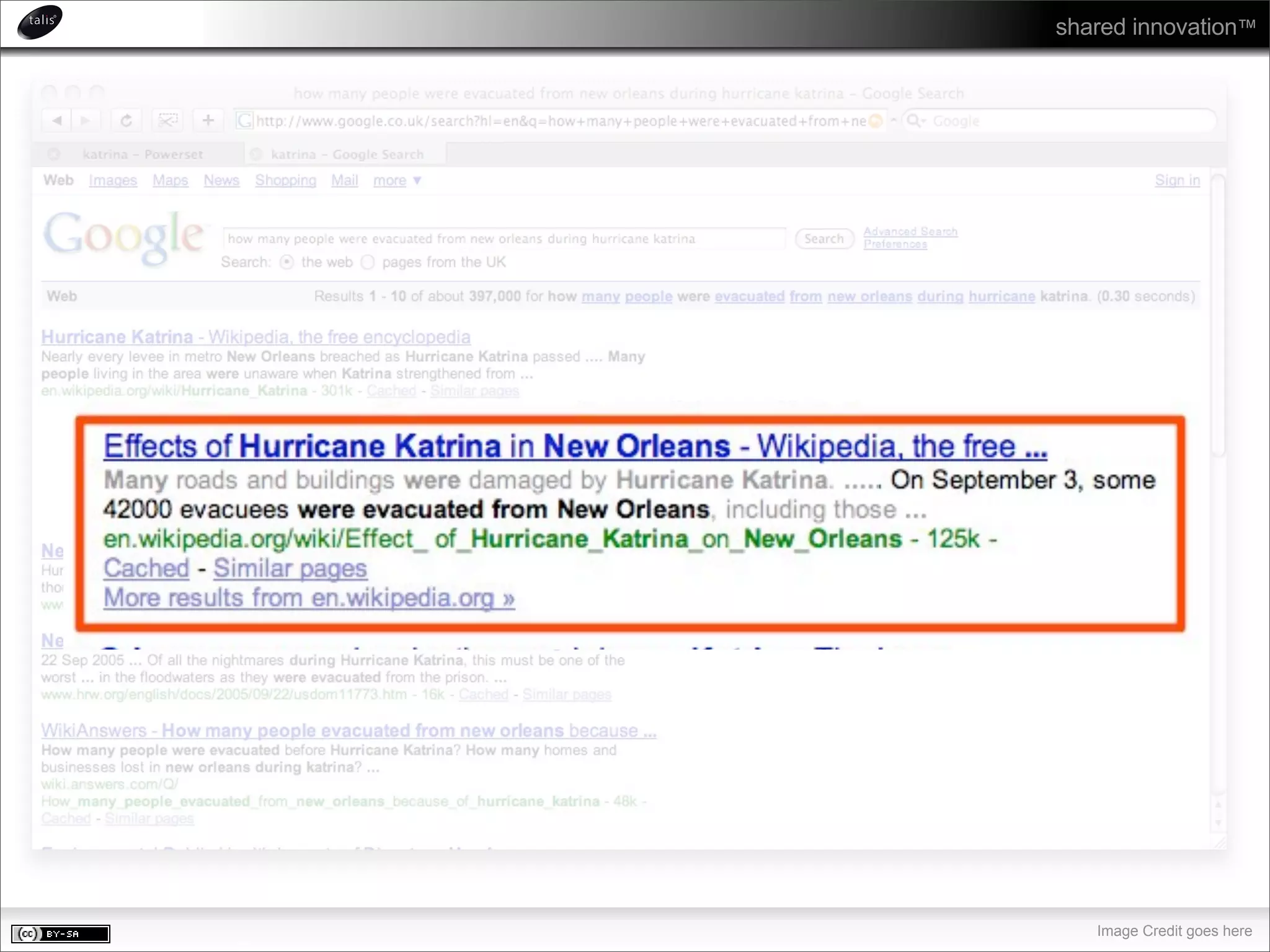Viewport: 1270px width, 952px height.
Task: Click Cached link for the hrw.org result
Action: point(484,695)
